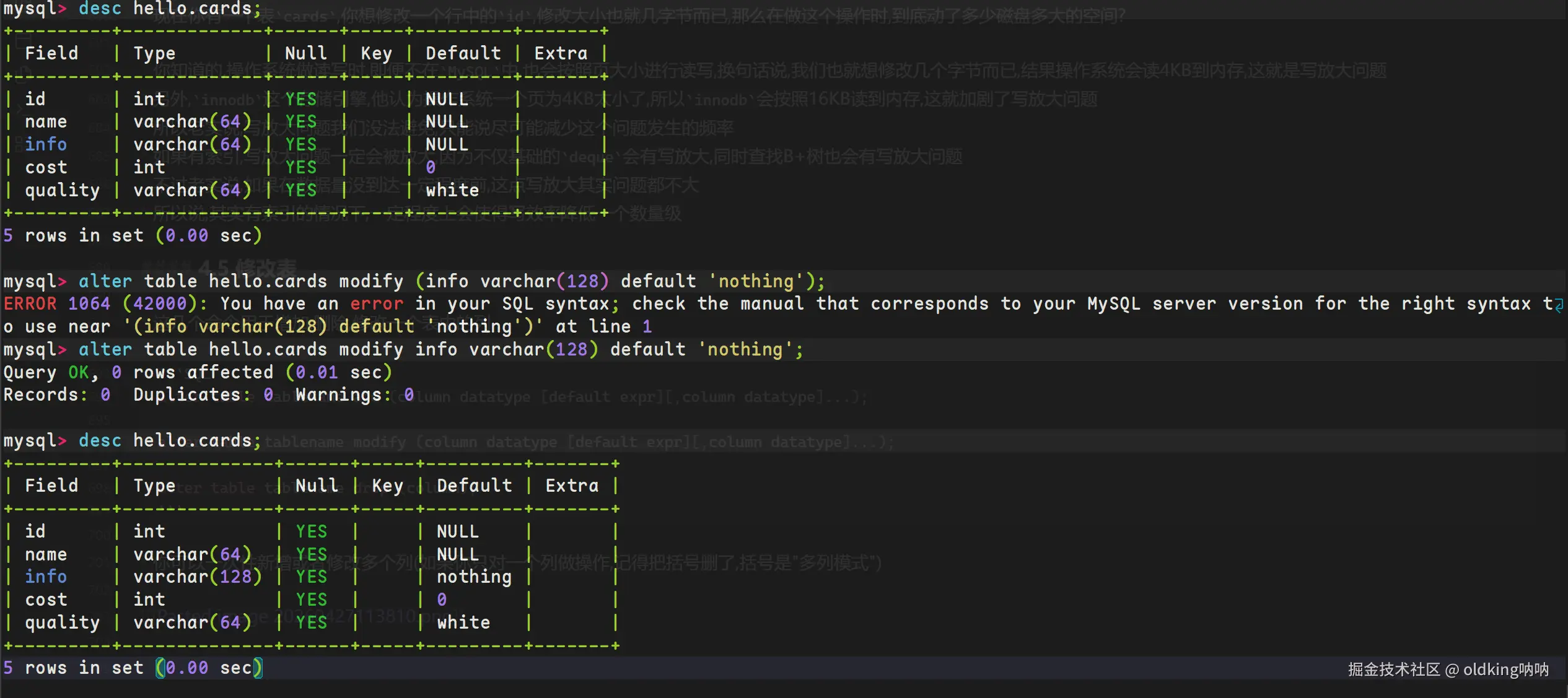Image resolution: width=1568 pixels, height=698 pixels.
Task: Click the line-wrap arrow icon after 'syntax t'
Action: pos(1559,305)
